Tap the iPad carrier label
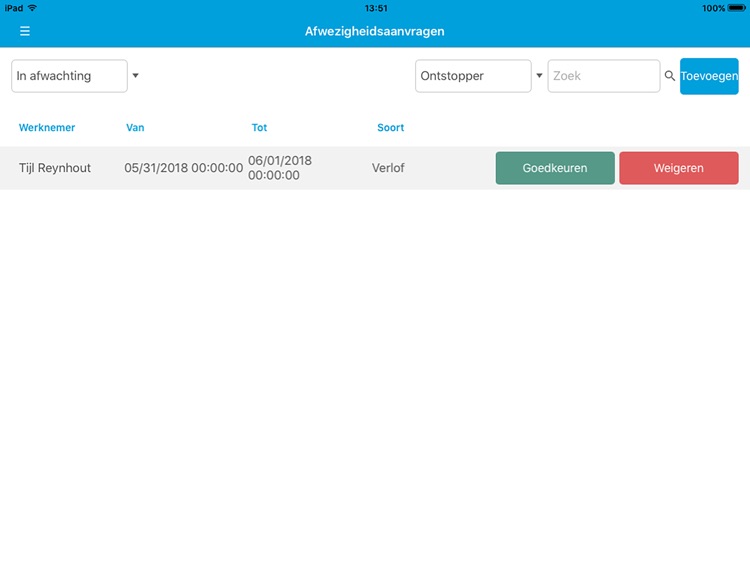Screen dimensions: 750x562 [14, 8]
